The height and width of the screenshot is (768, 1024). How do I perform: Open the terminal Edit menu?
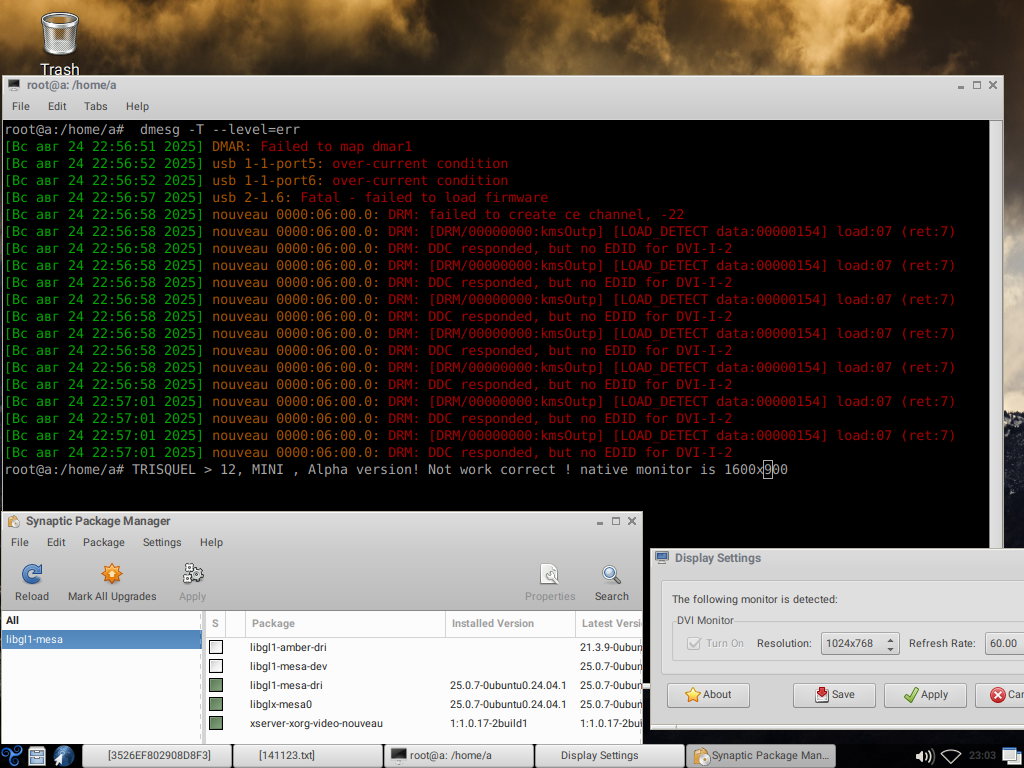[x=57, y=106]
